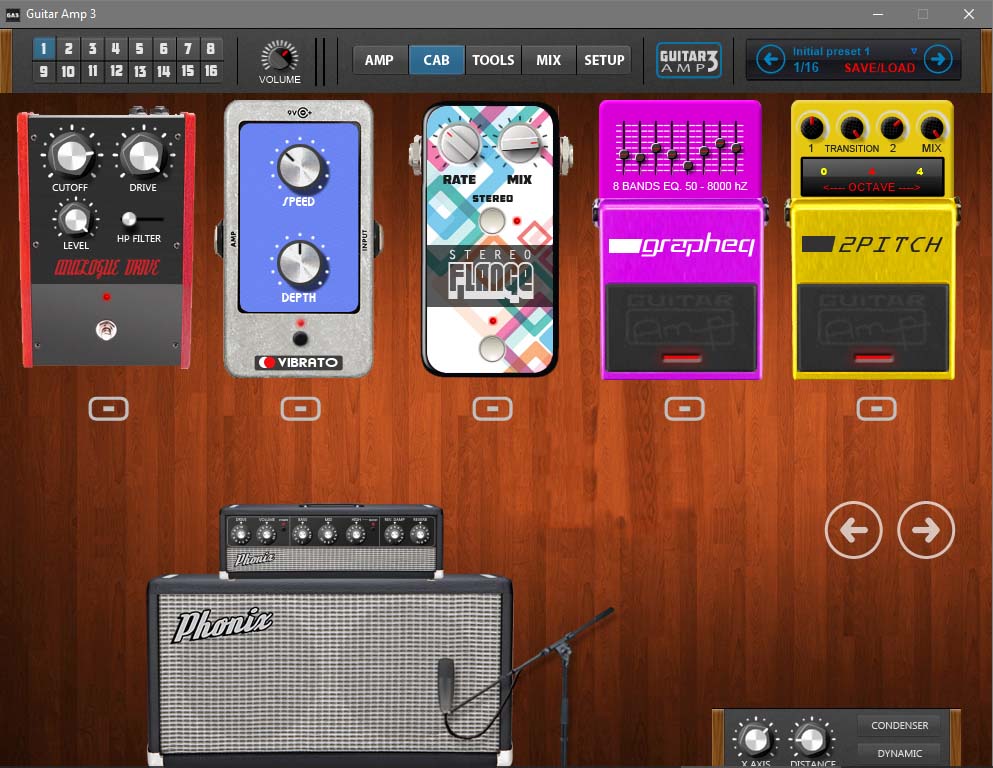Image resolution: width=993 pixels, height=768 pixels.
Task: Click the 2Pitch knob 1
Action: tap(811, 128)
